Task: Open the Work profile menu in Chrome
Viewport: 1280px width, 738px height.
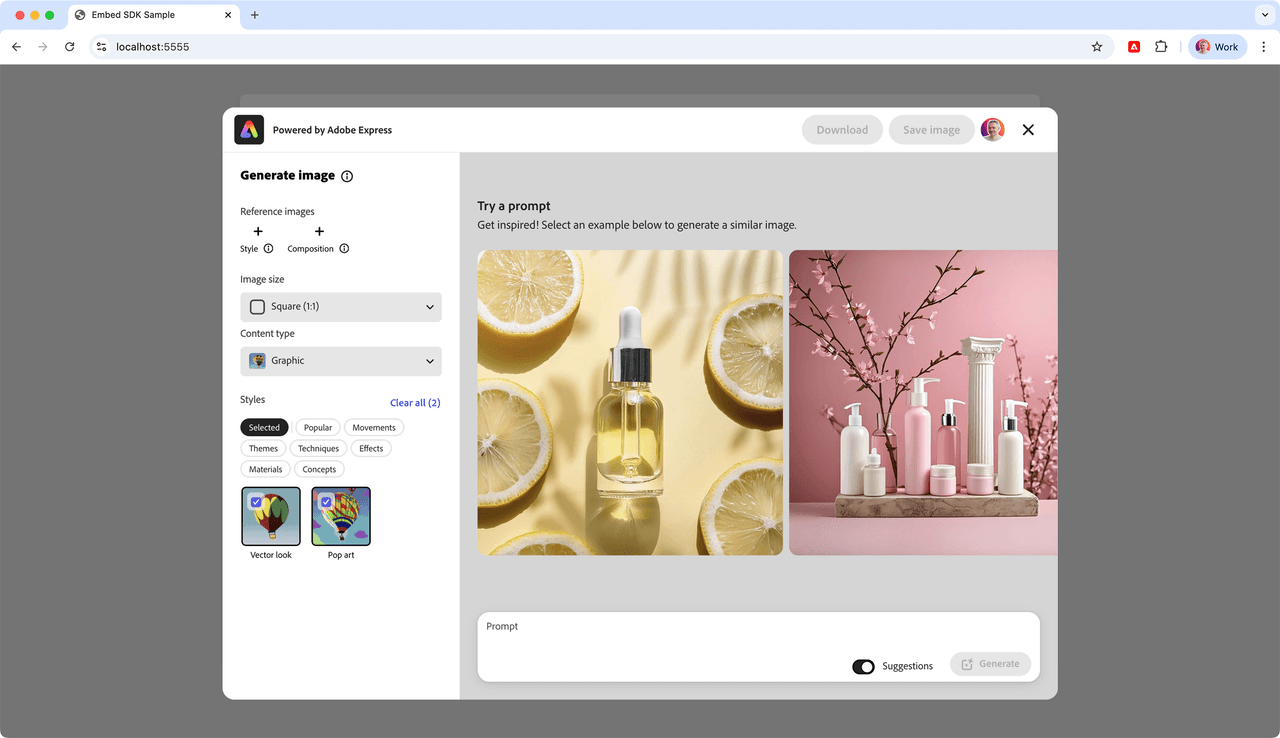Action: pos(1217,47)
